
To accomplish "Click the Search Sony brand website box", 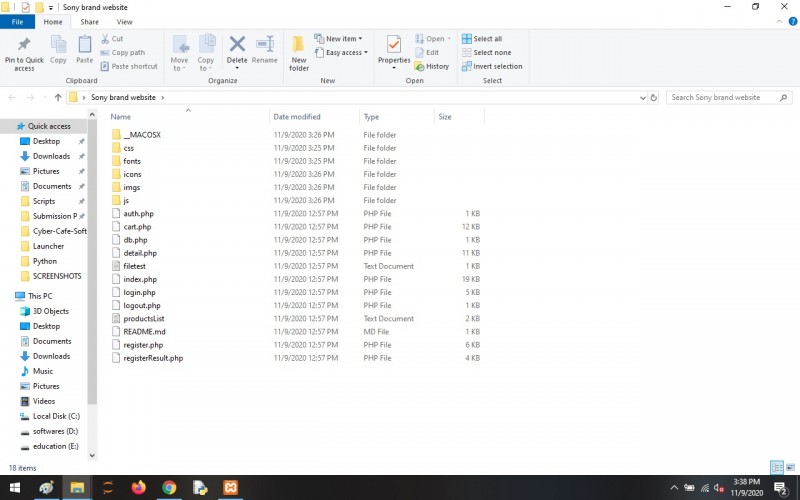I will click(730, 97).
